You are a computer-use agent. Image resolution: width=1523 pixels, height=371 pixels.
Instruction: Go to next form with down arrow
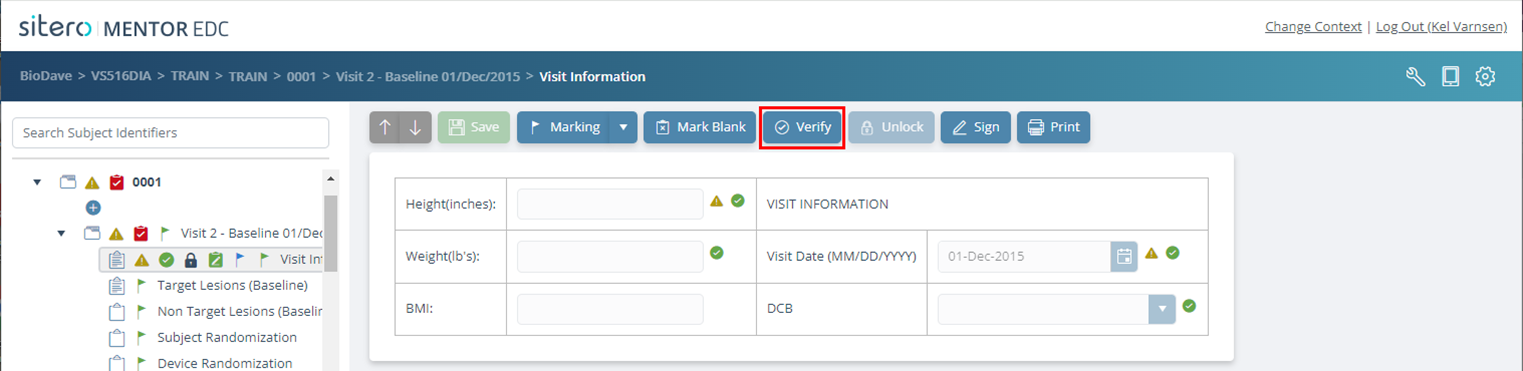pos(416,127)
